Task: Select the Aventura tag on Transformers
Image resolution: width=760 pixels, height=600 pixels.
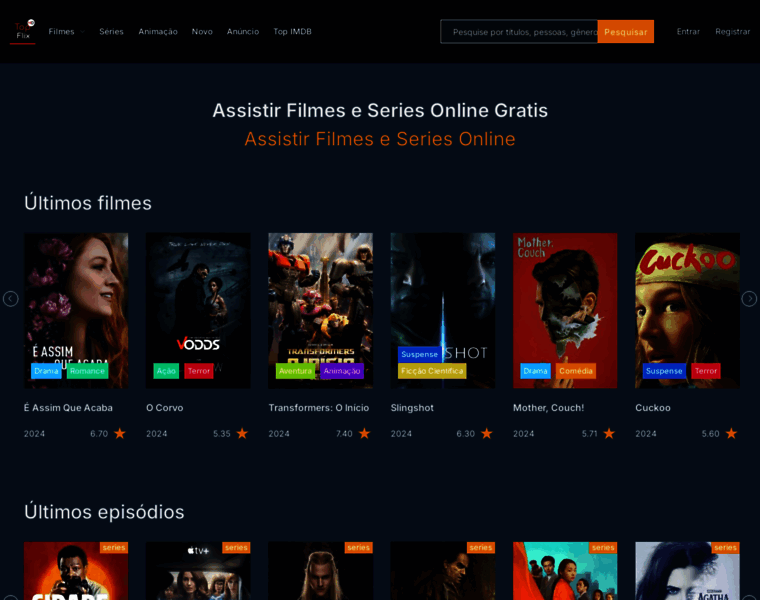Action: 295,371
